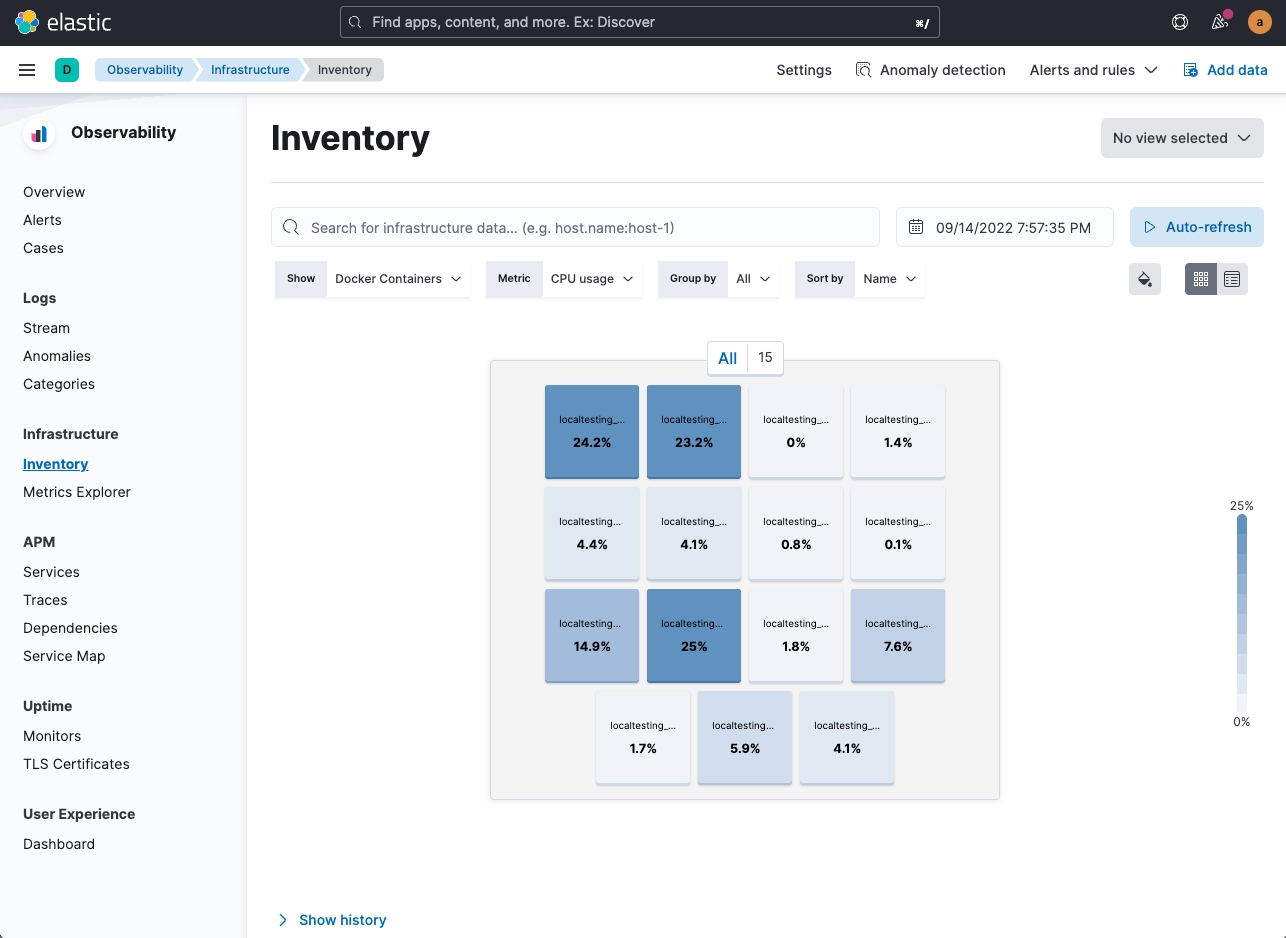This screenshot has width=1286, height=938.
Task: Open User Experience Dashboard
Action: point(59,844)
